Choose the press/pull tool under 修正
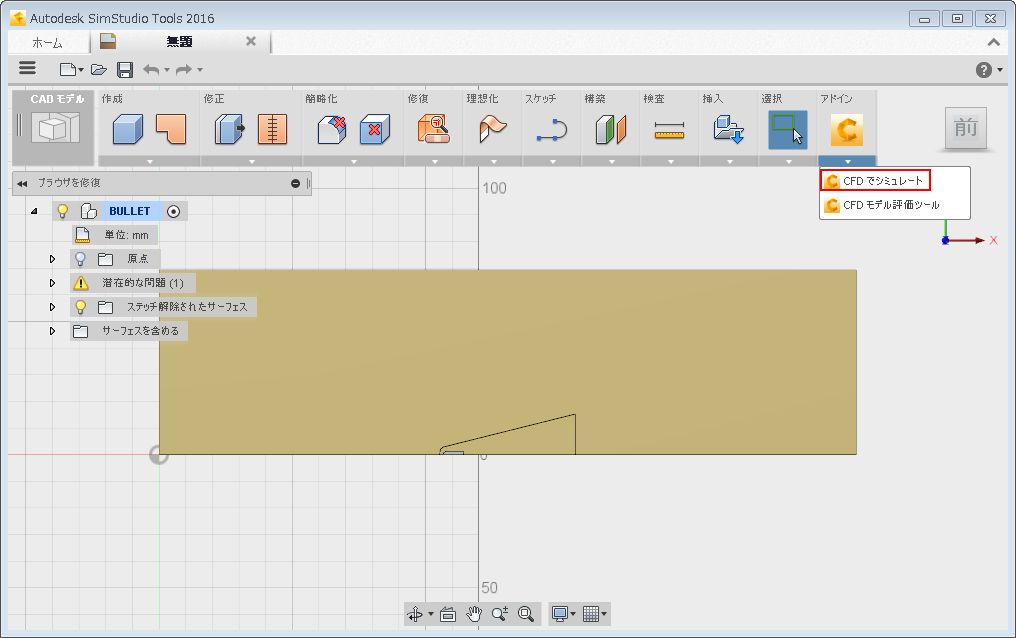 pyautogui.click(x=229, y=129)
